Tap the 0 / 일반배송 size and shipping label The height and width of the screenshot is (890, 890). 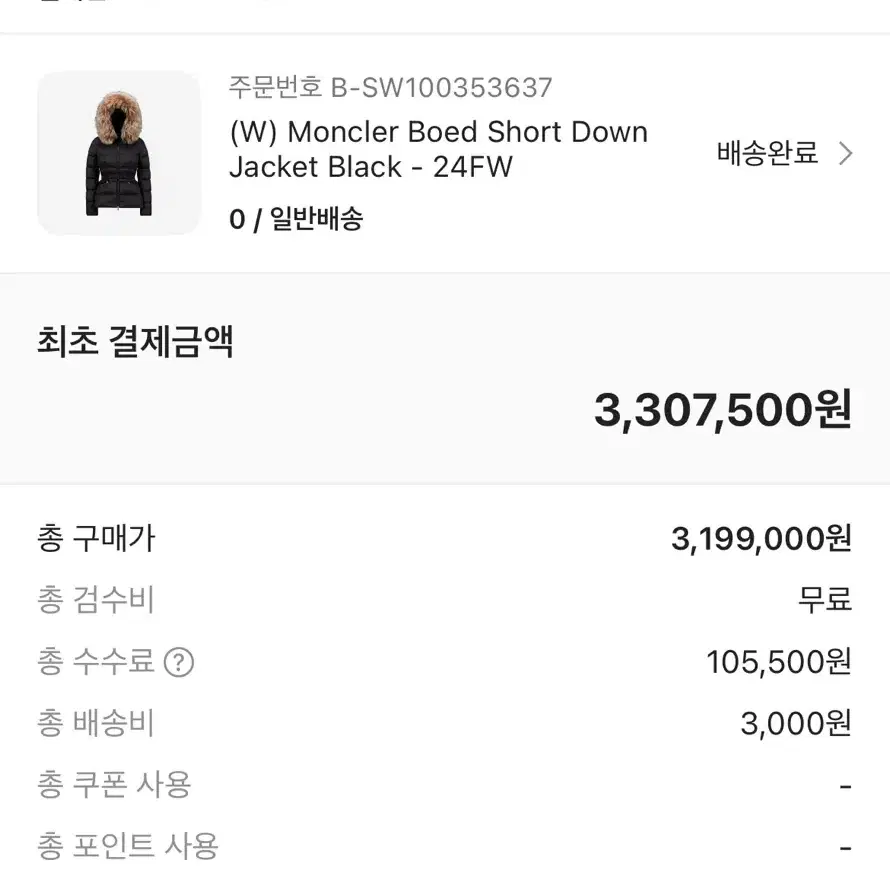(296, 219)
